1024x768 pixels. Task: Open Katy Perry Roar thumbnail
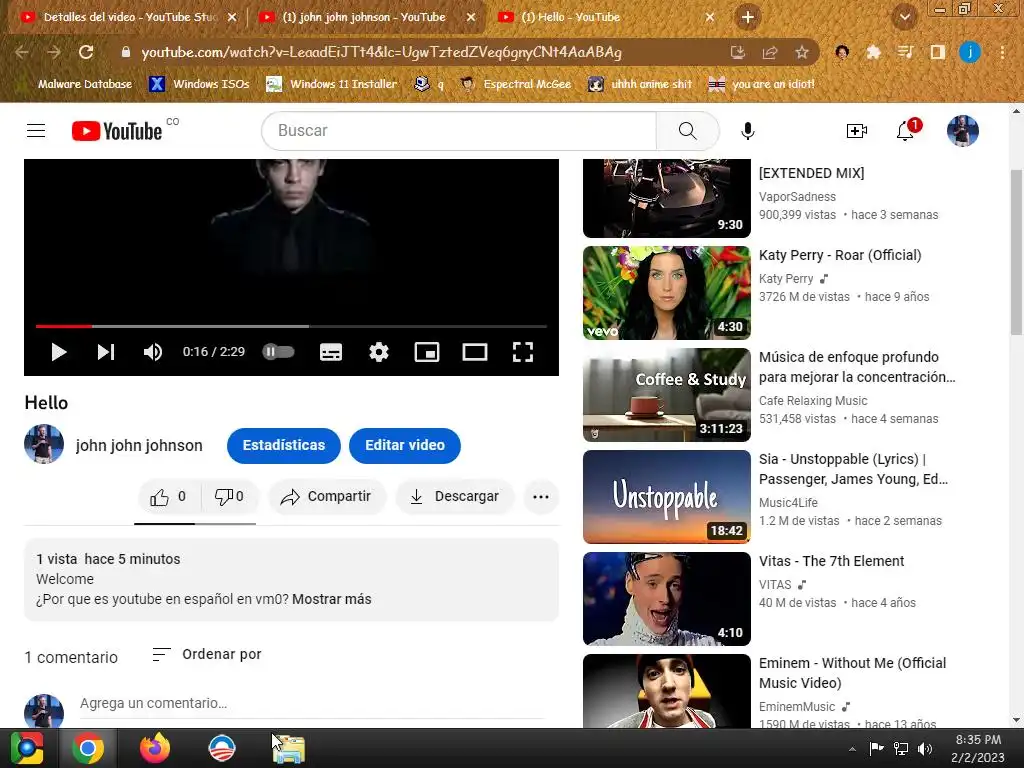(667, 293)
